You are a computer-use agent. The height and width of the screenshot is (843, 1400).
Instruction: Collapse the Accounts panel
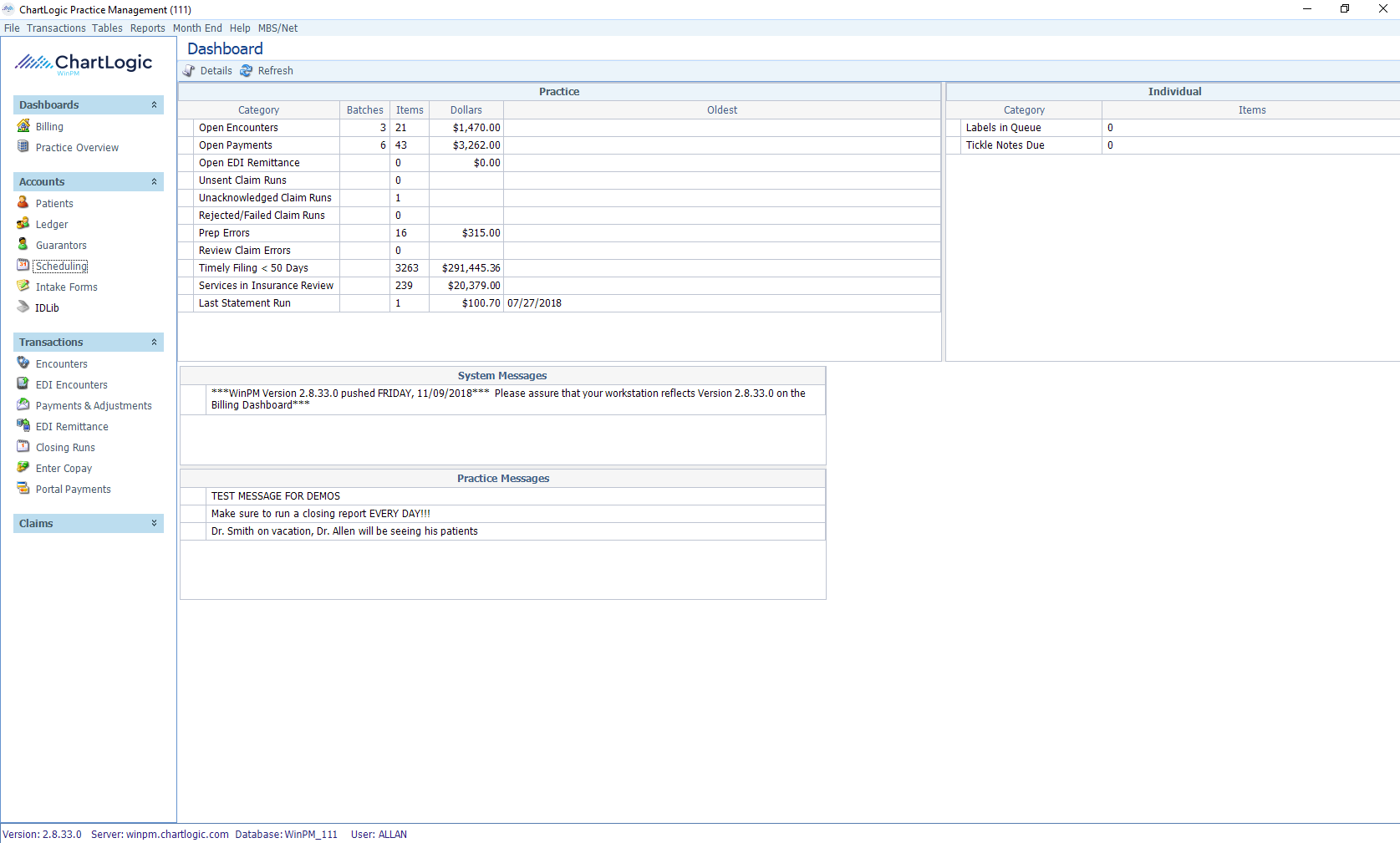point(154,181)
